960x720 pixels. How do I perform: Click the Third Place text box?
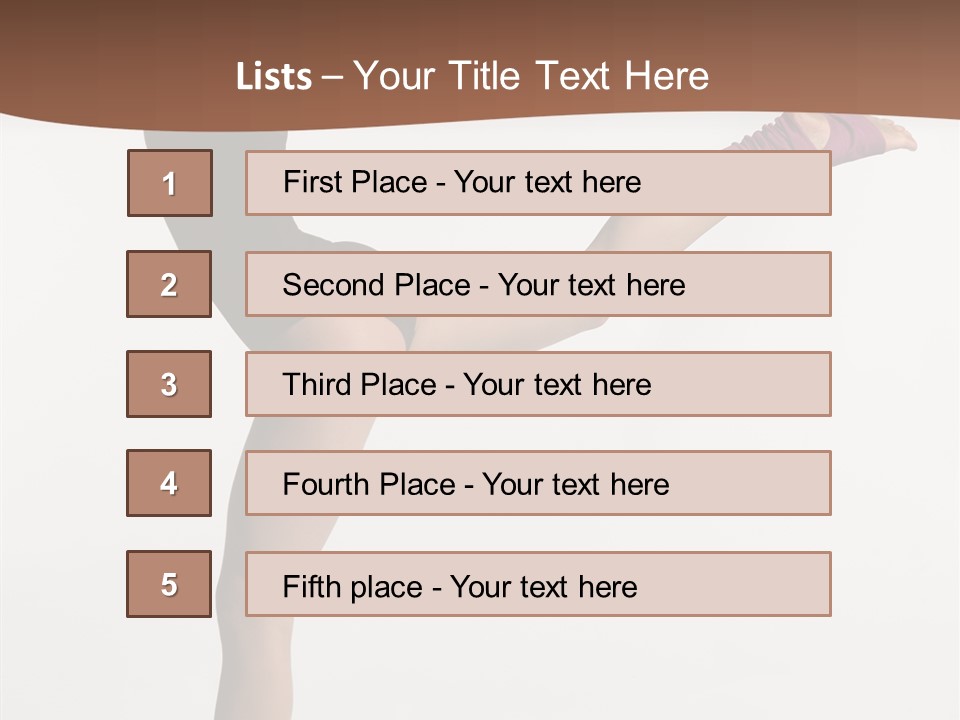pos(538,384)
